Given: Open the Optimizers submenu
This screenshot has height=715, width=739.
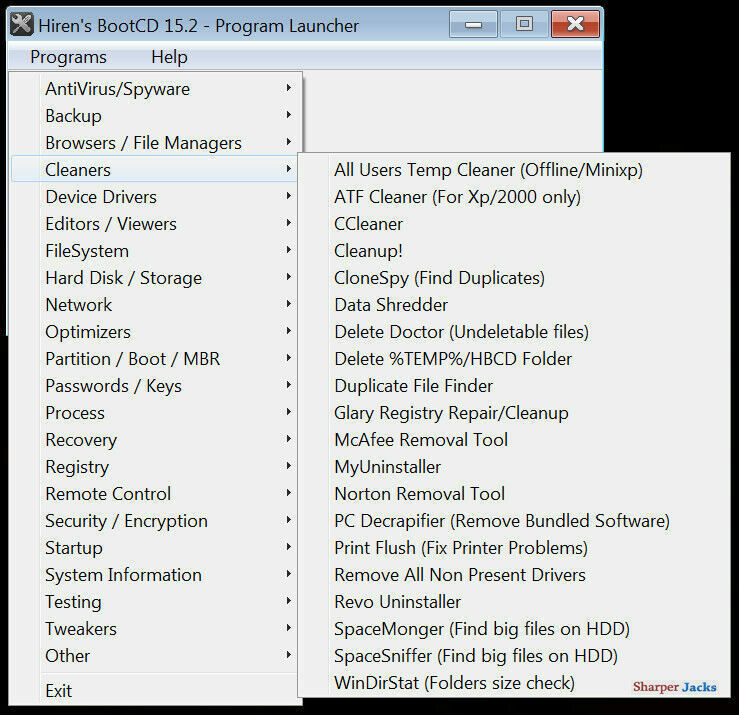Looking at the screenshot, I should (154, 331).
